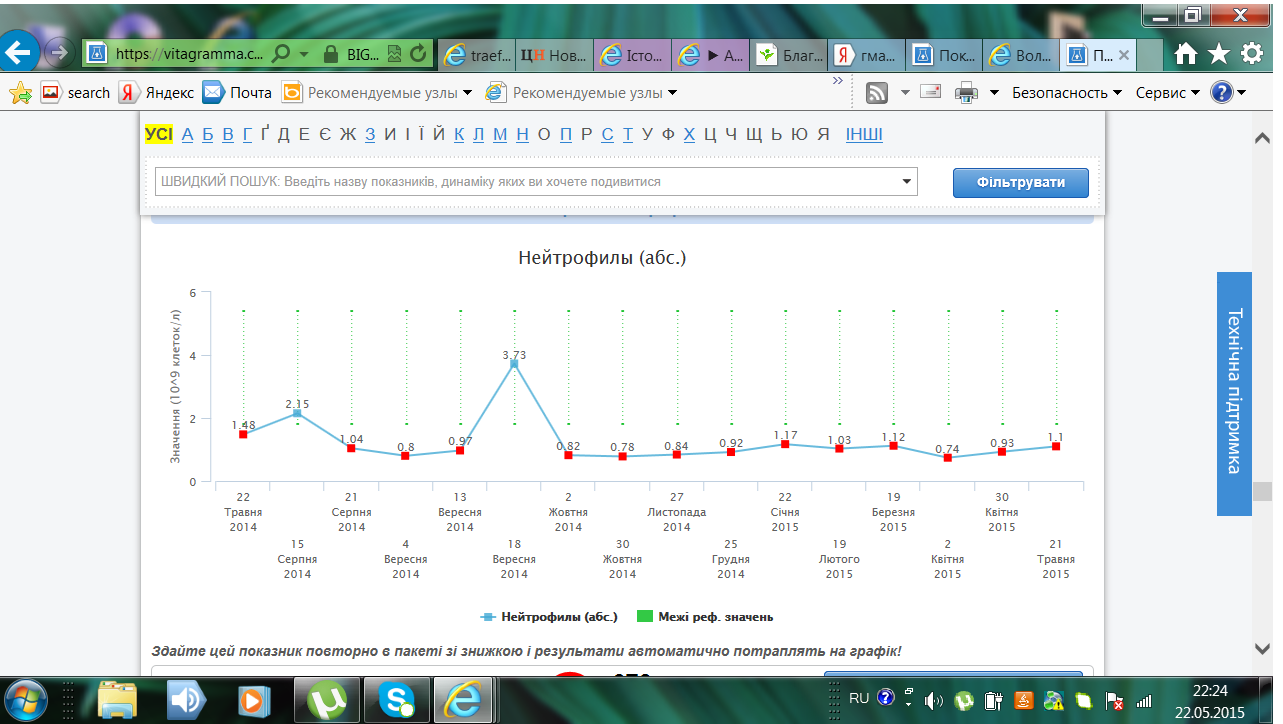Click the compatibility view icon in the address bar
Screen dimensions: 1283x724
pos(395,54)
